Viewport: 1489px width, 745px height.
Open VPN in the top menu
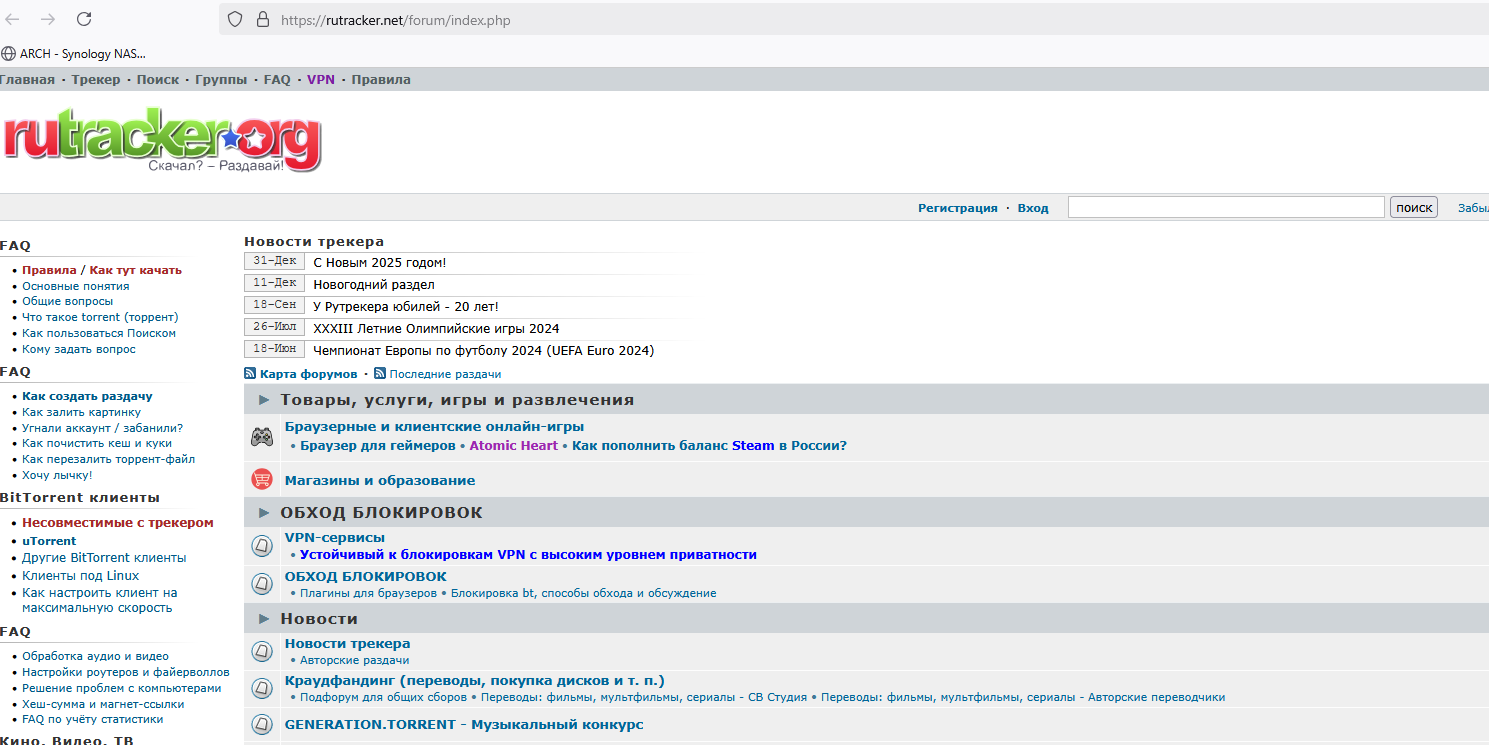pos(321,80)
